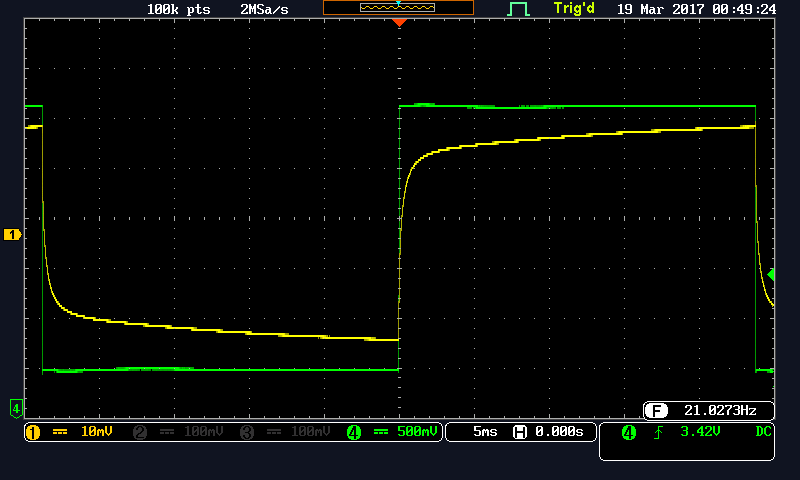Screen dimensions: 800x480
Task: Click the channel 1 DC coupling symbol
Action: [60, 432]
